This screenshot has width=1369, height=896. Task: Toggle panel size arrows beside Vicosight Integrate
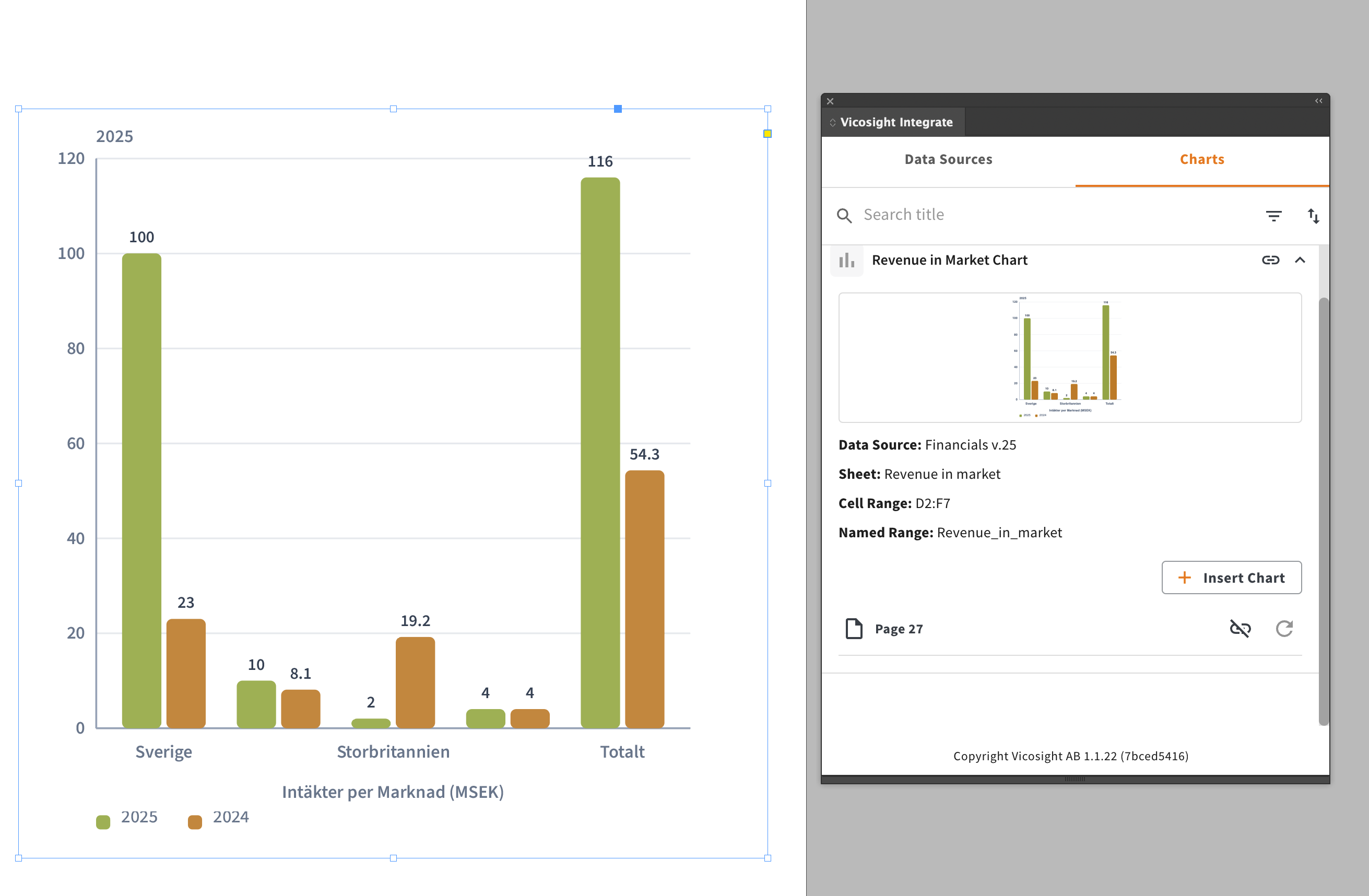point(832,123)
